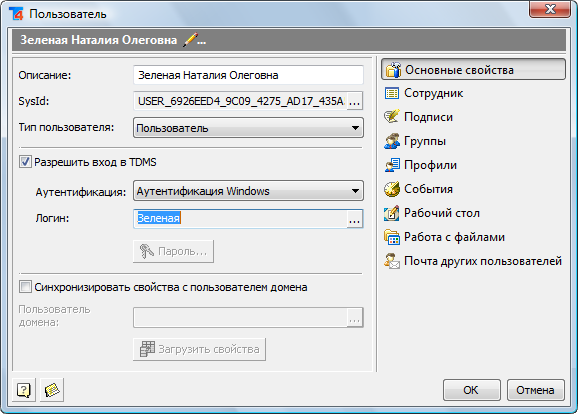578x414 pixels.
Task: Click into the Описание text field
Action: (248, 75)
